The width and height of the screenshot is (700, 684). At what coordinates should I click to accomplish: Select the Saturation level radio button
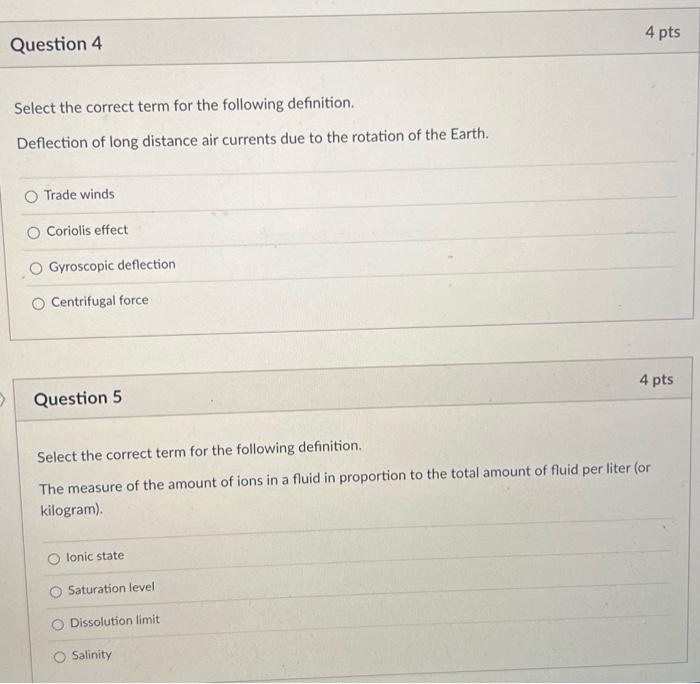click(x=56, y=592)
